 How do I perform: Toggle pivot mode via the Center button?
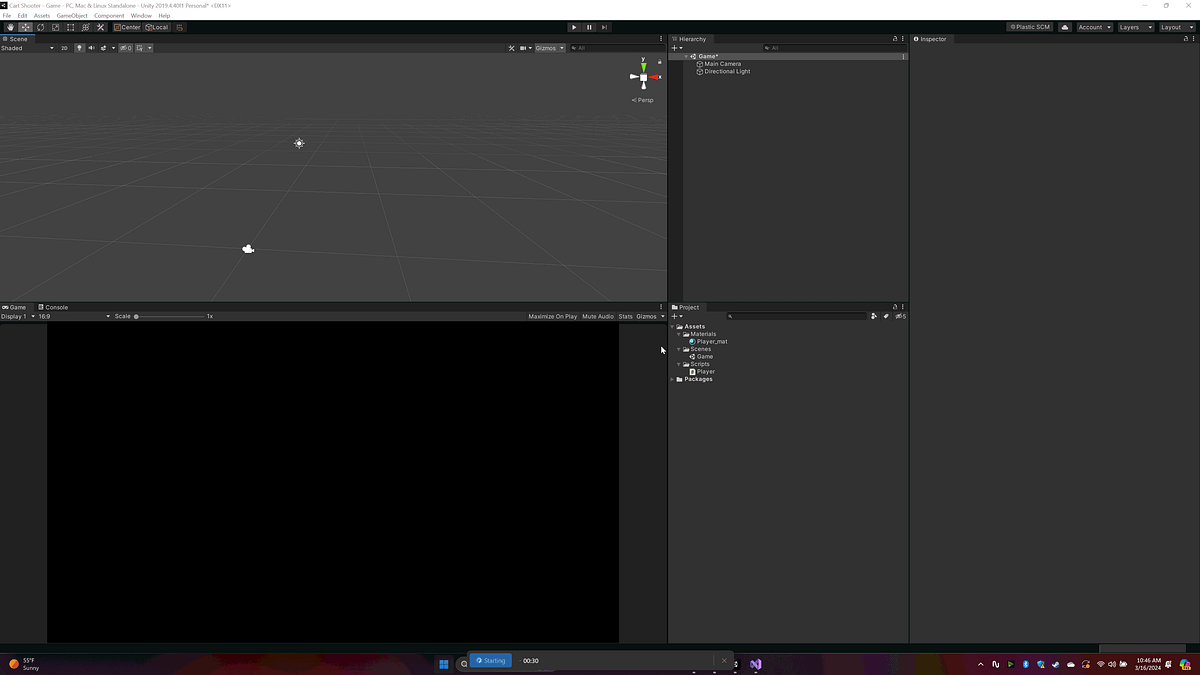point(127,27)
